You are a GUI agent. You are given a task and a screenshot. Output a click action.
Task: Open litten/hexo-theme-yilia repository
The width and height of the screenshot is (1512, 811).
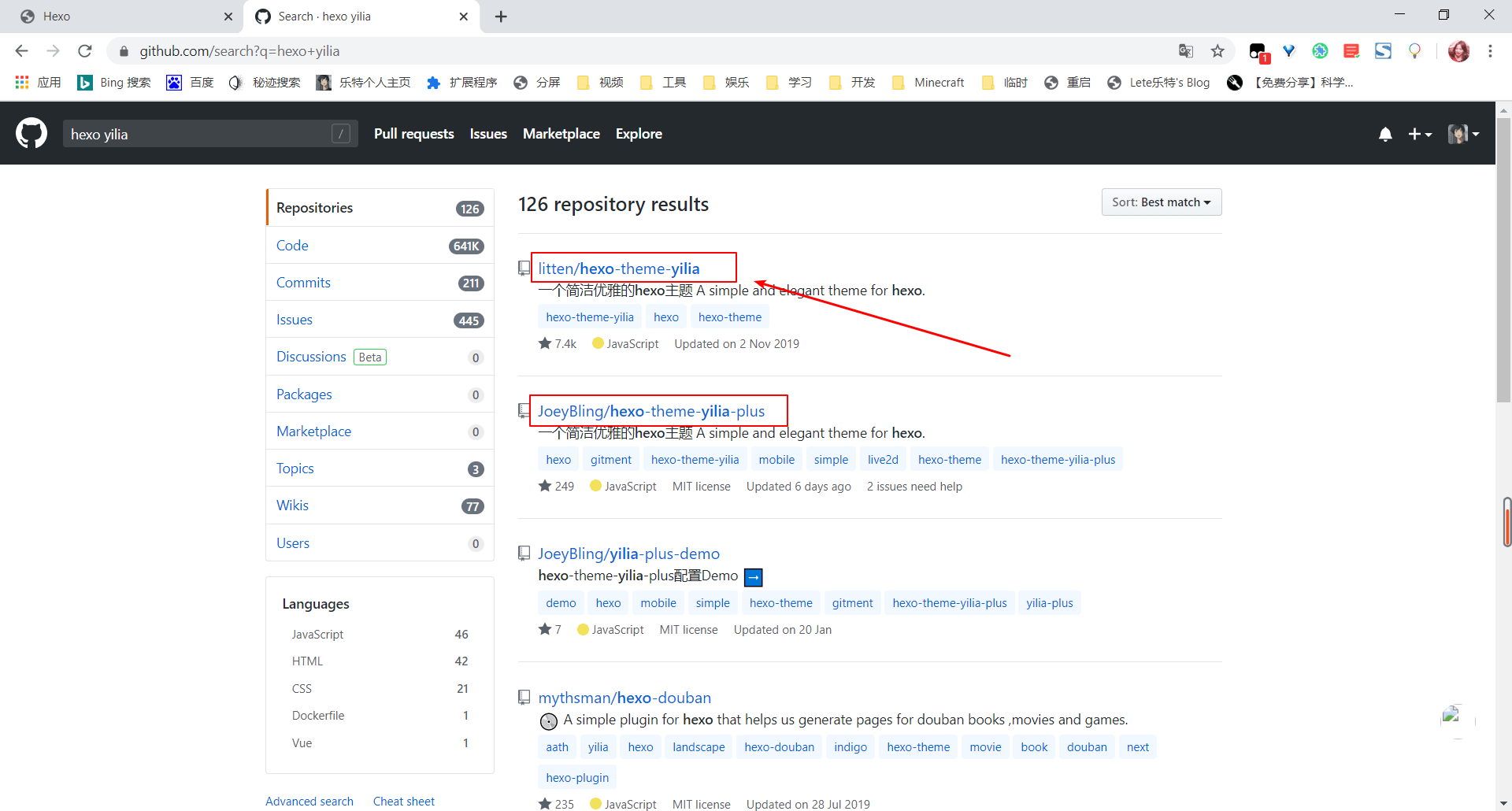[618, 268]
